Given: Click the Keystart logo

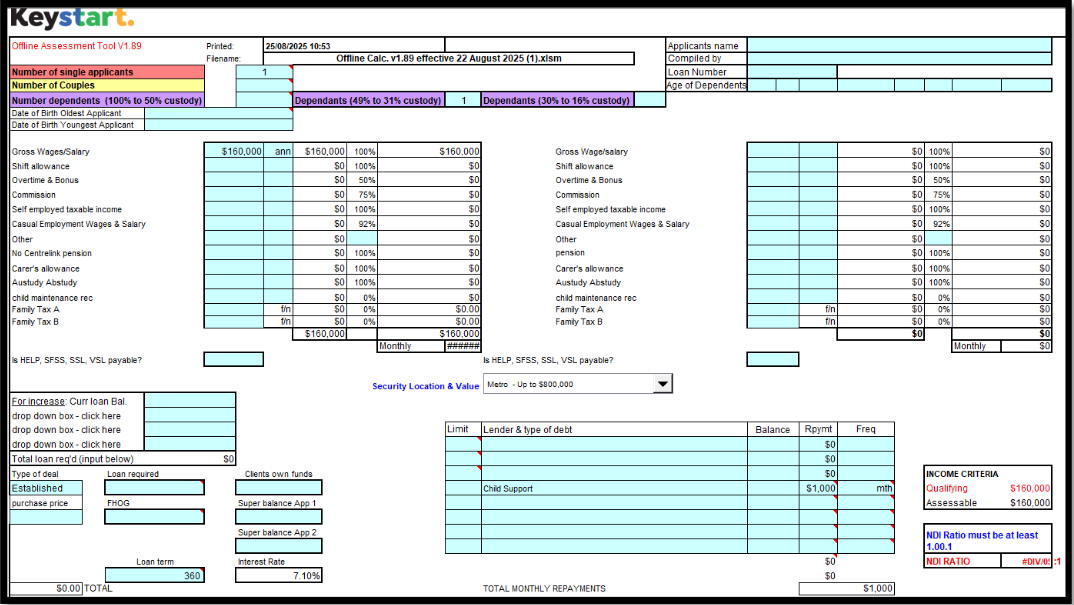Looking at the screenshot, I should (72, 18).
